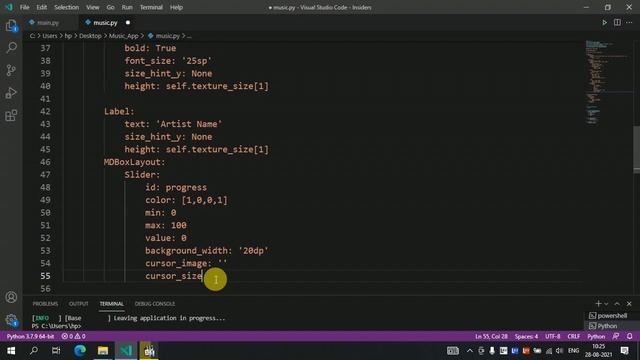Create a new terminal with plus icon
The height and width of the screenshot is (360, 640).
(x=598, y=304)
